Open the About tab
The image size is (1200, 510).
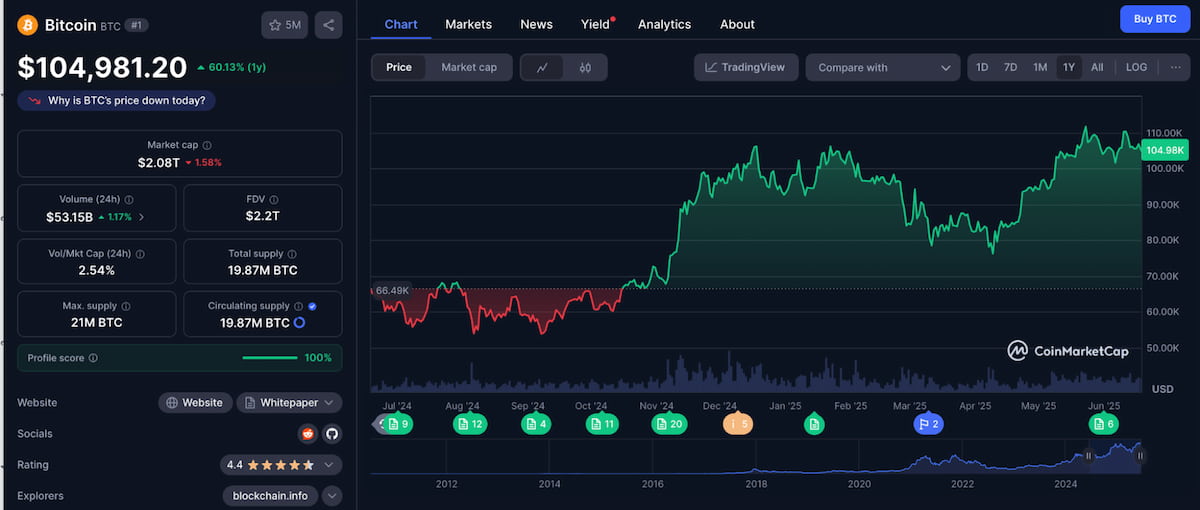737,24
